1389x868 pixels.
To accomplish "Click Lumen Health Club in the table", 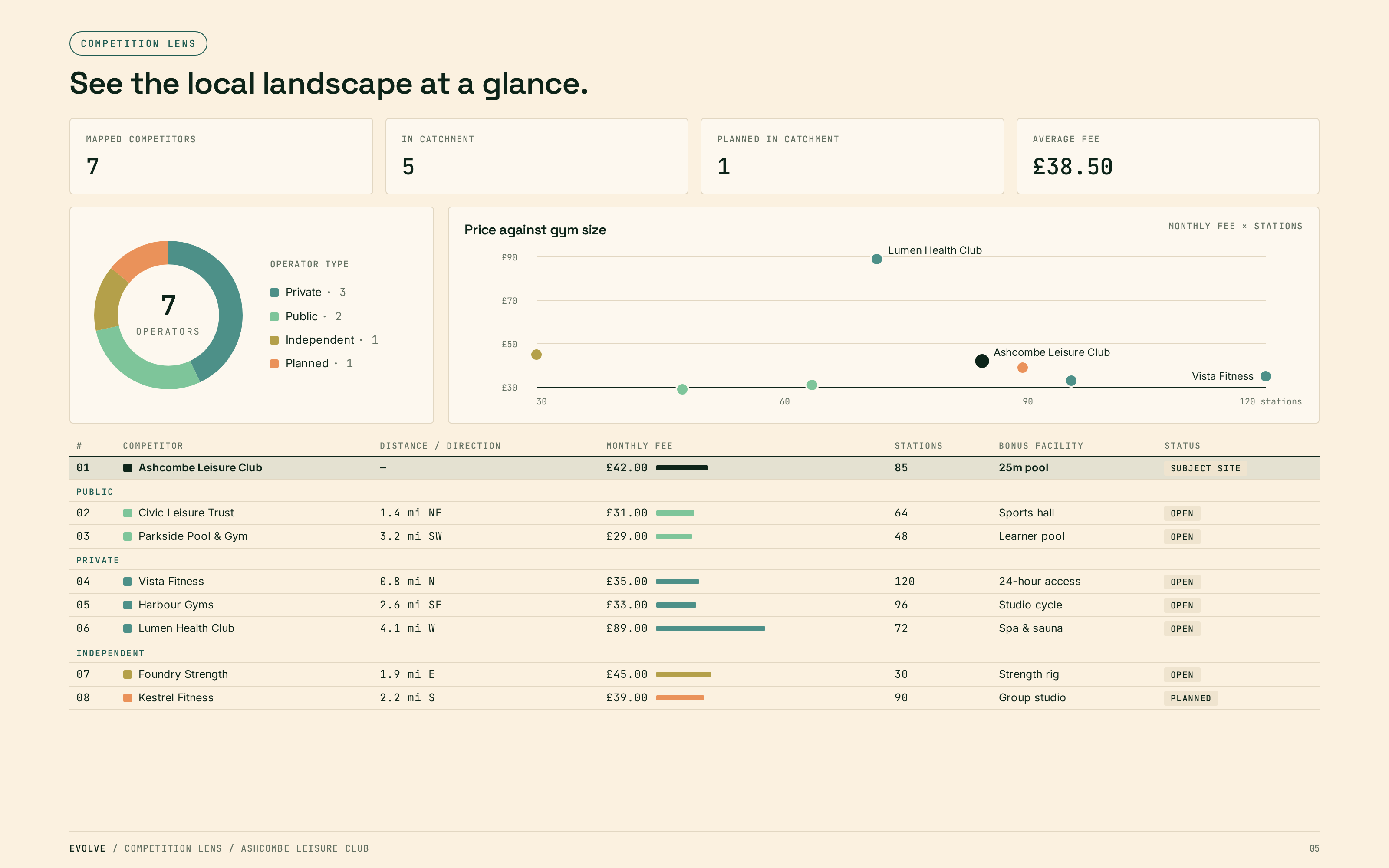I will click(x=186, y=628).
